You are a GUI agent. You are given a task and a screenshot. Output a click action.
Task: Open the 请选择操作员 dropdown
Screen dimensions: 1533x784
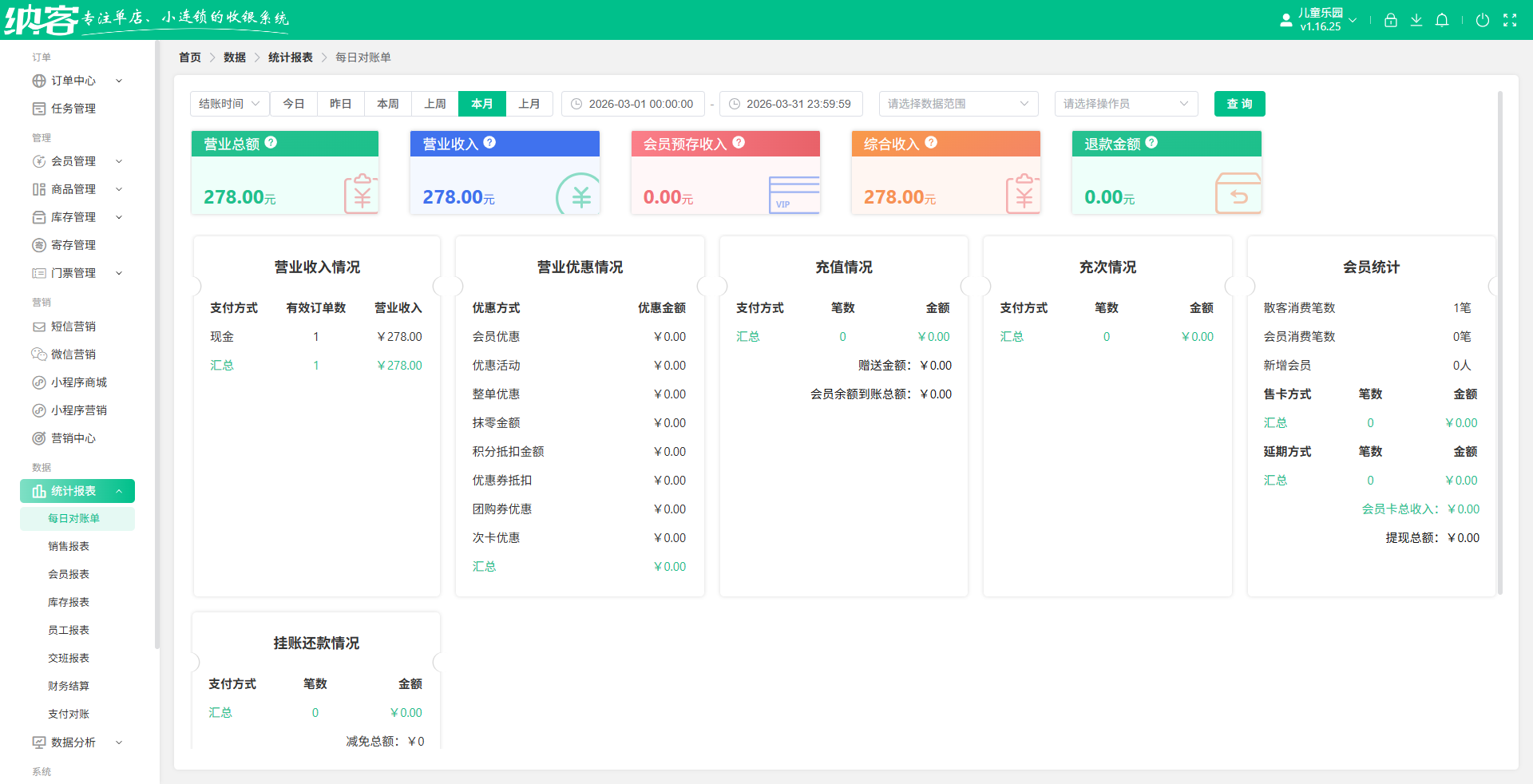[x=1126, y=103]
